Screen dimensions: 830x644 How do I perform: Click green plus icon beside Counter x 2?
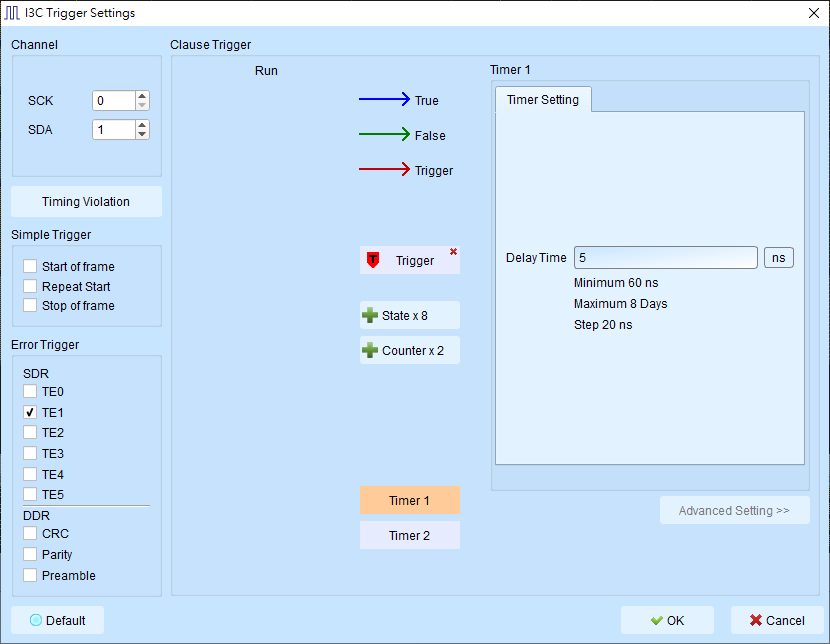(x=369, y=350)
